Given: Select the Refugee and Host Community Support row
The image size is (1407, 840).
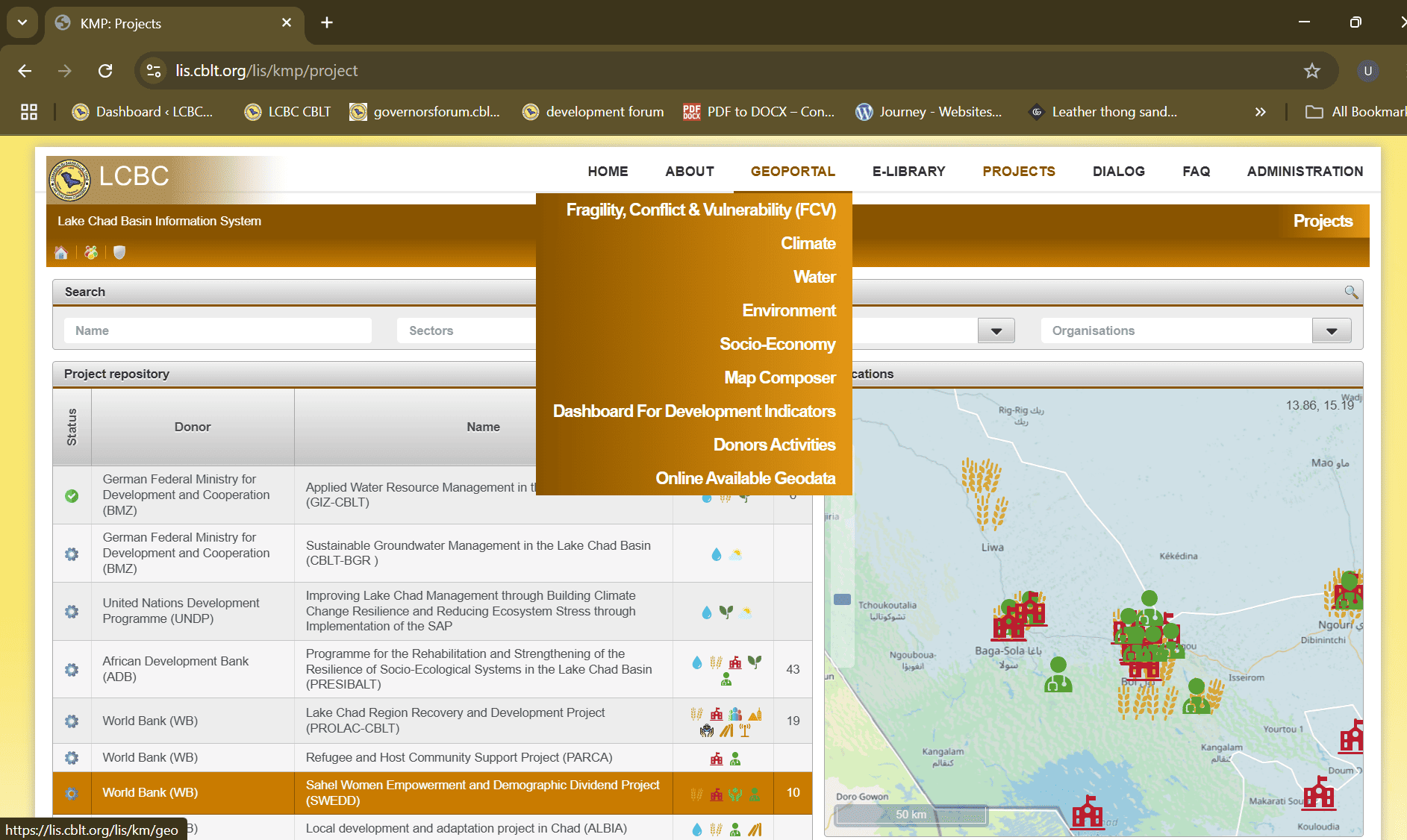Looking at the screenshot, I should (458, 758).
